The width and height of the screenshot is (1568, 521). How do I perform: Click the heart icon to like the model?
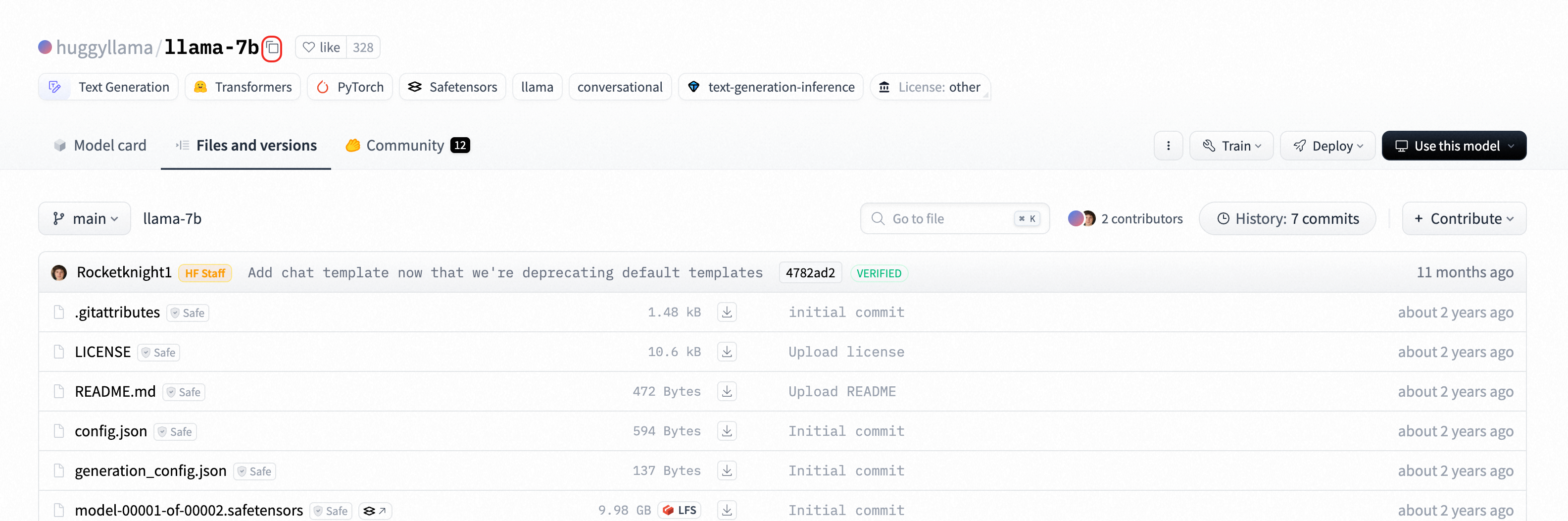click(309, 47)
